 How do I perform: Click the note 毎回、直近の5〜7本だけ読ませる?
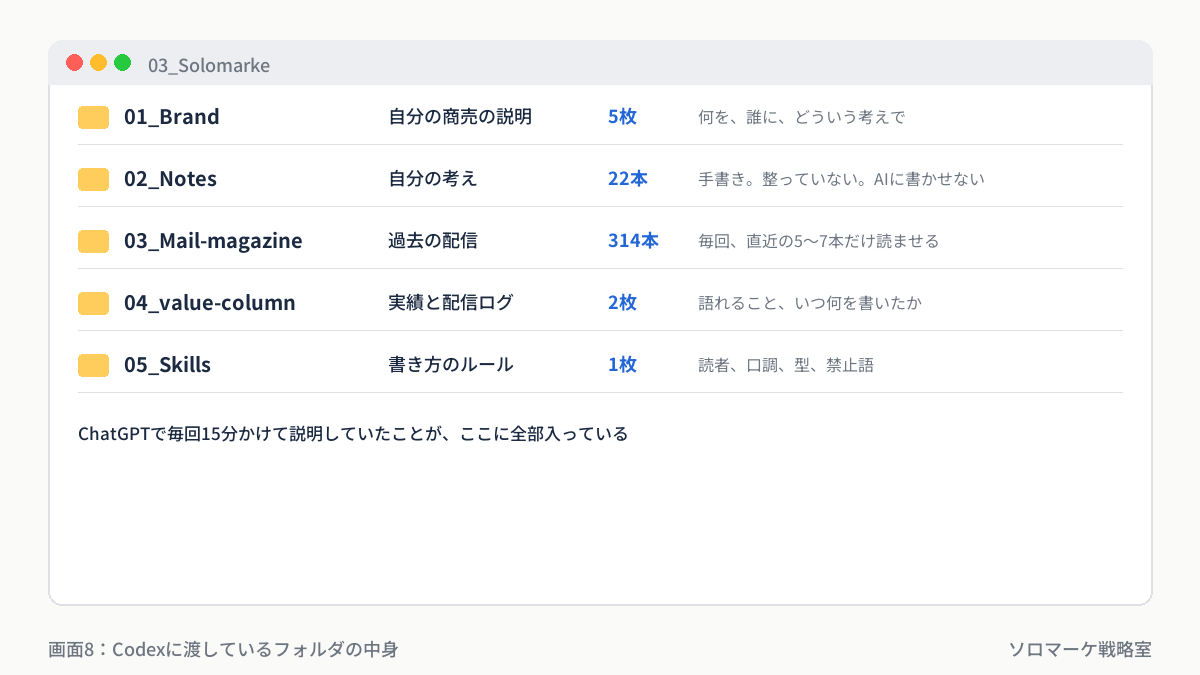pos(819,241)
